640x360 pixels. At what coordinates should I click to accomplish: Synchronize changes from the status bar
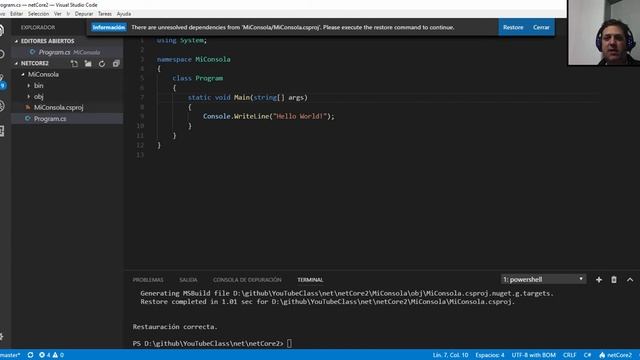(x=30, y=355)
